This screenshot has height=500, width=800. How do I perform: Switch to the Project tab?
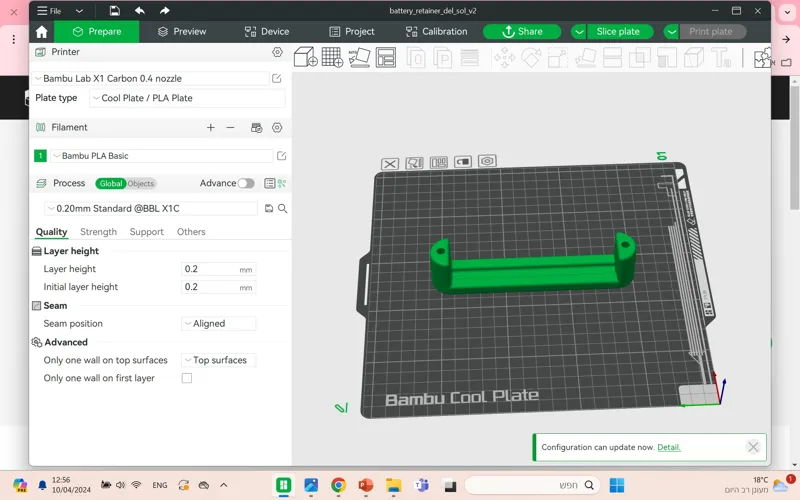[352, 32]
